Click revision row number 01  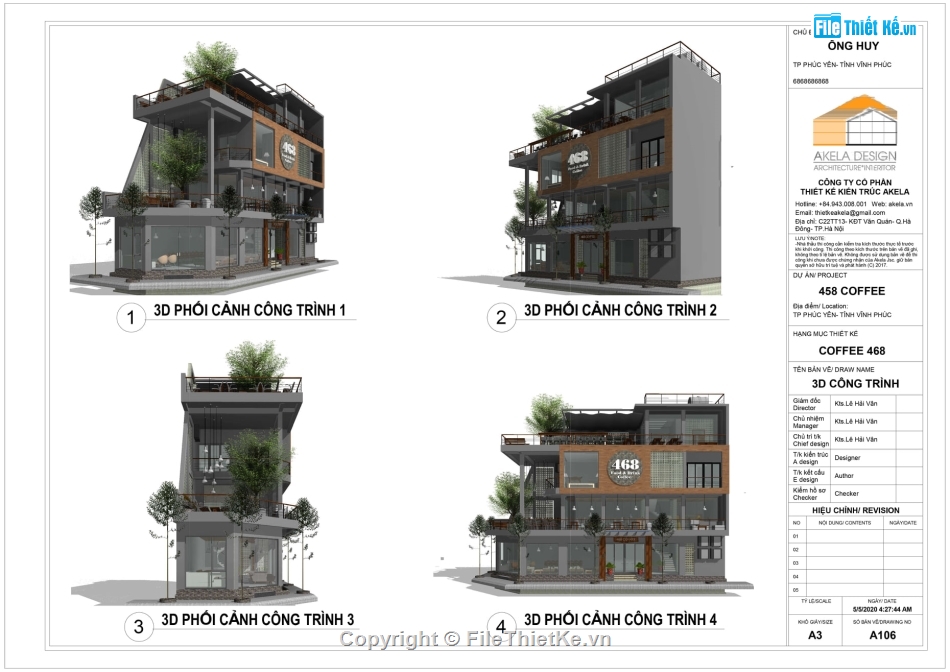pyautogui.click(x=796, y=536)
